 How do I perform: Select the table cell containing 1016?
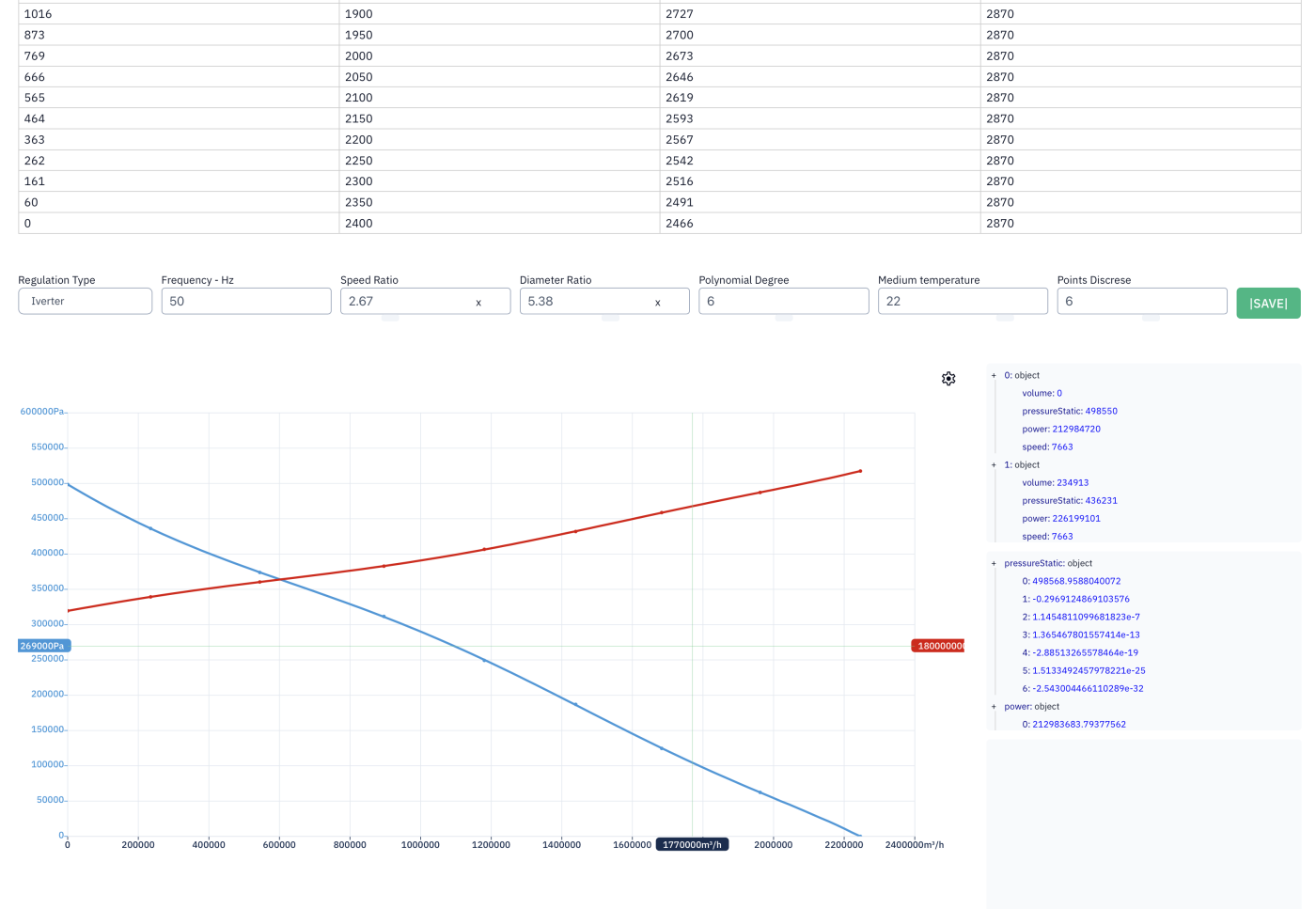pos(179,14)
